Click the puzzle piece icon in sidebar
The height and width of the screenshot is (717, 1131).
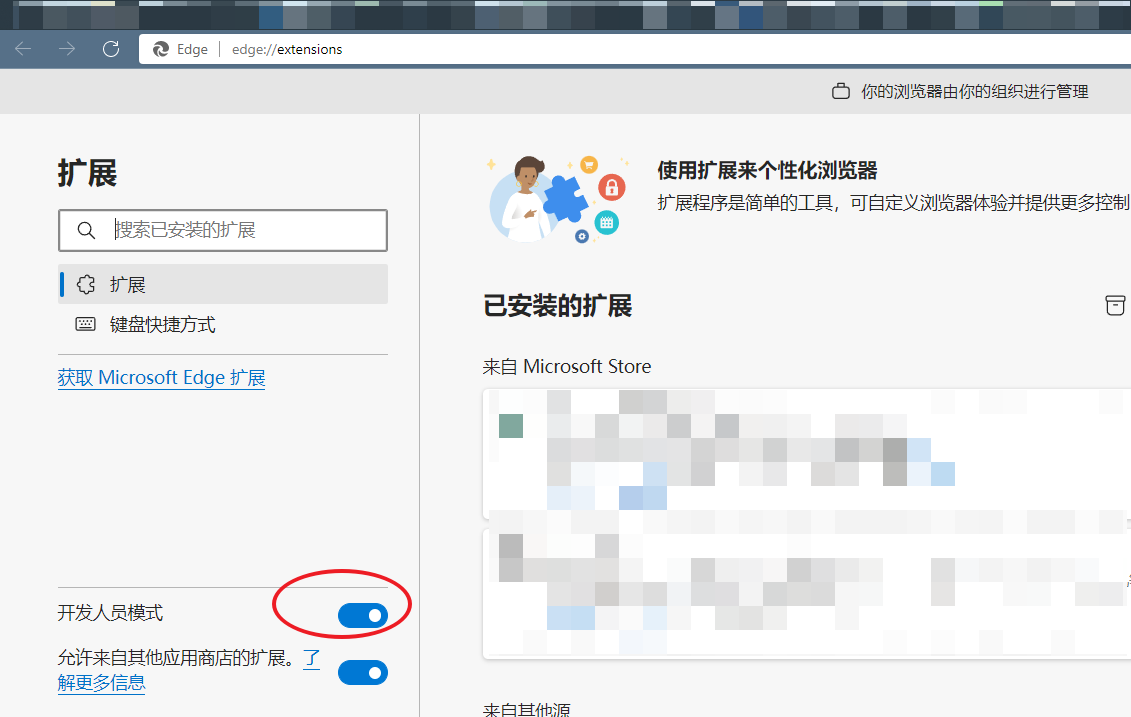[x=86, y=285]
